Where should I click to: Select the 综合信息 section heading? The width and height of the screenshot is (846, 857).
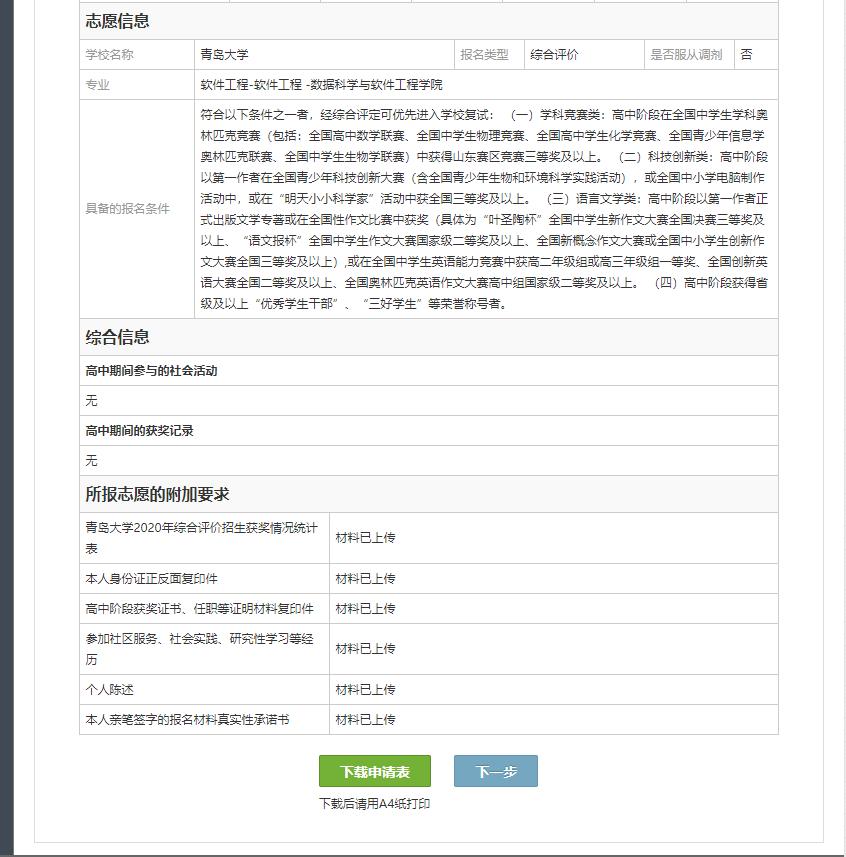(x=118, y=337)
